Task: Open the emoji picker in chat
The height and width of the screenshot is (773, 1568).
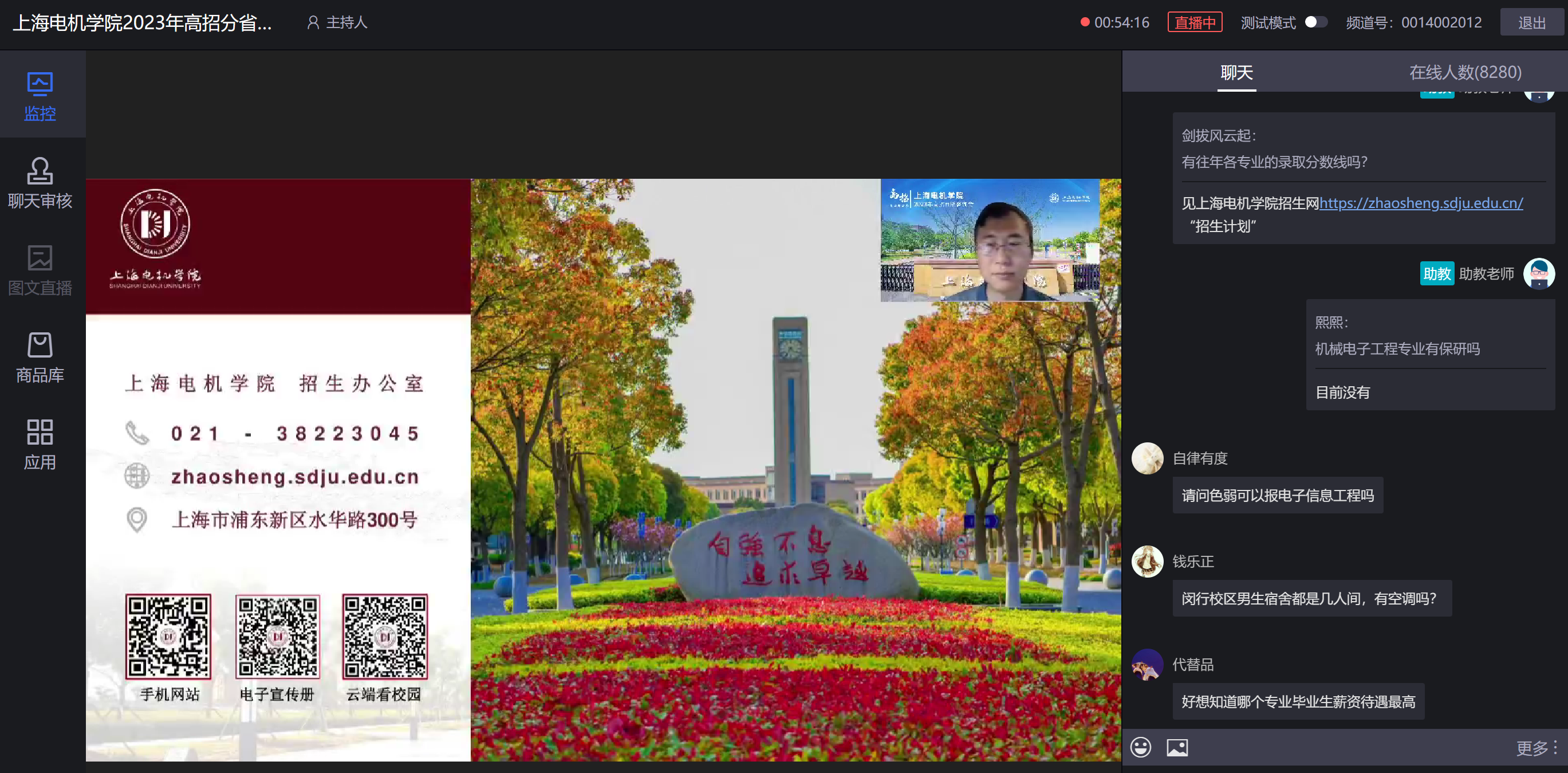Action: point(1140,747)
